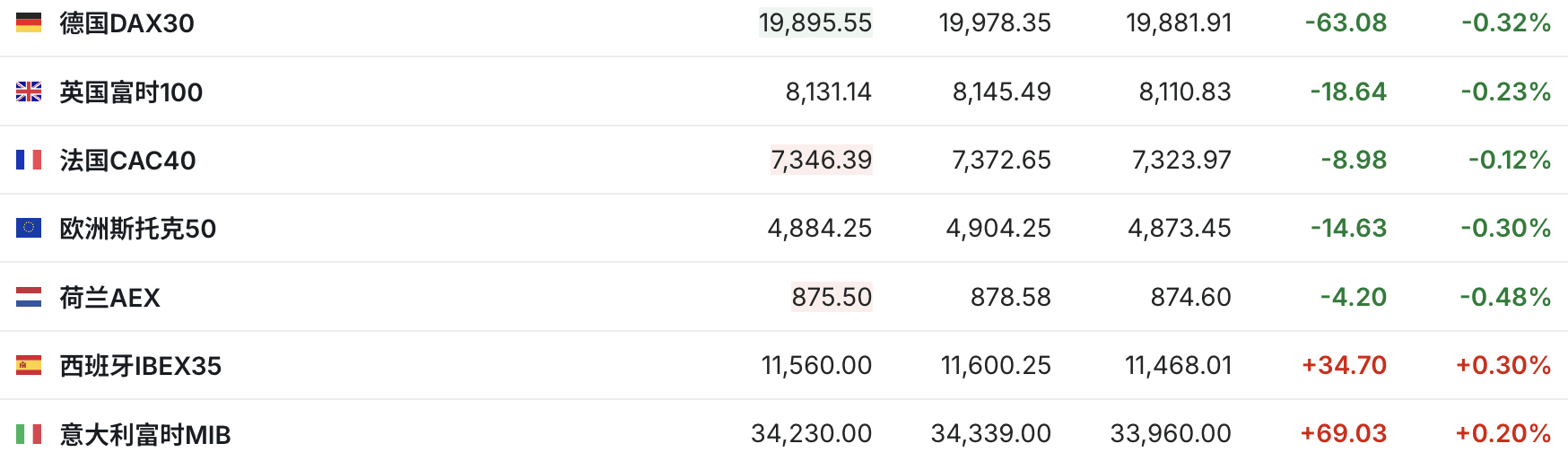Image resolution: width=1568 pixels, height=461 pixels.
Task: Click the European Union flag icon
Action: (x=29, y=228)
